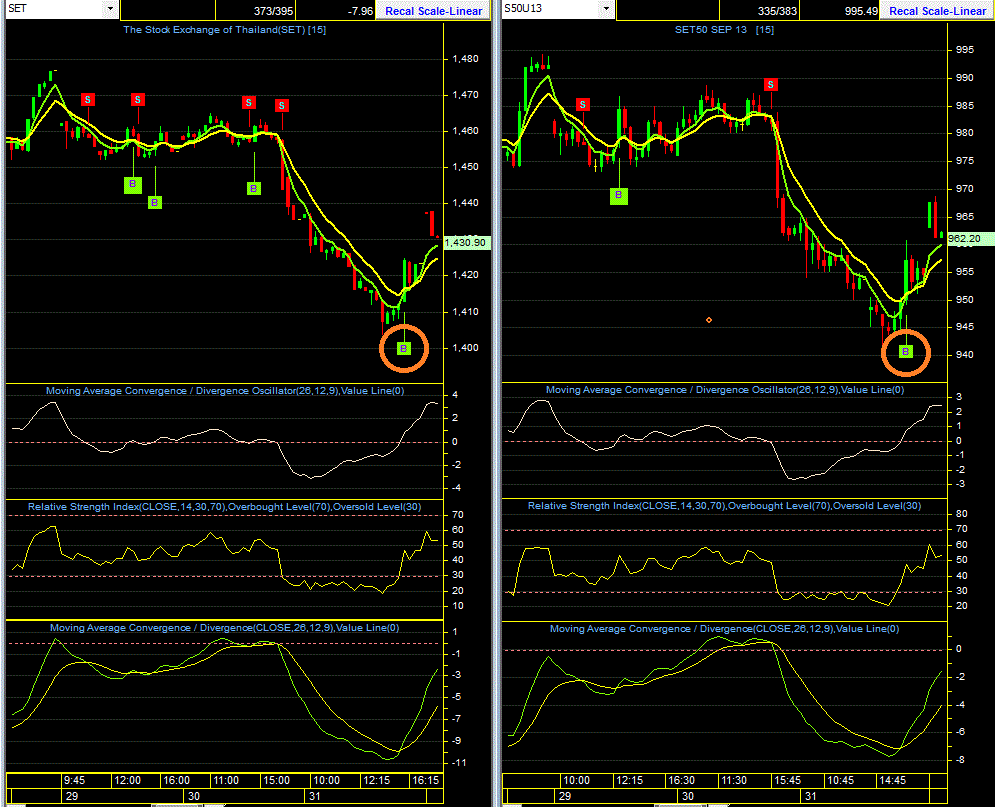Click the 16:15 time label on SET axis
The height and width of the screenshot is (807, 995).
(425, 780)
